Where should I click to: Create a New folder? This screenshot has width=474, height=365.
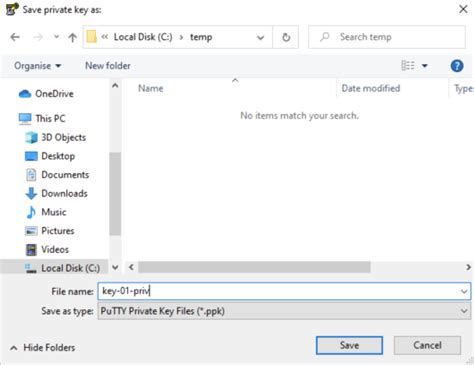pyautogui.click(x=108, y=66)
